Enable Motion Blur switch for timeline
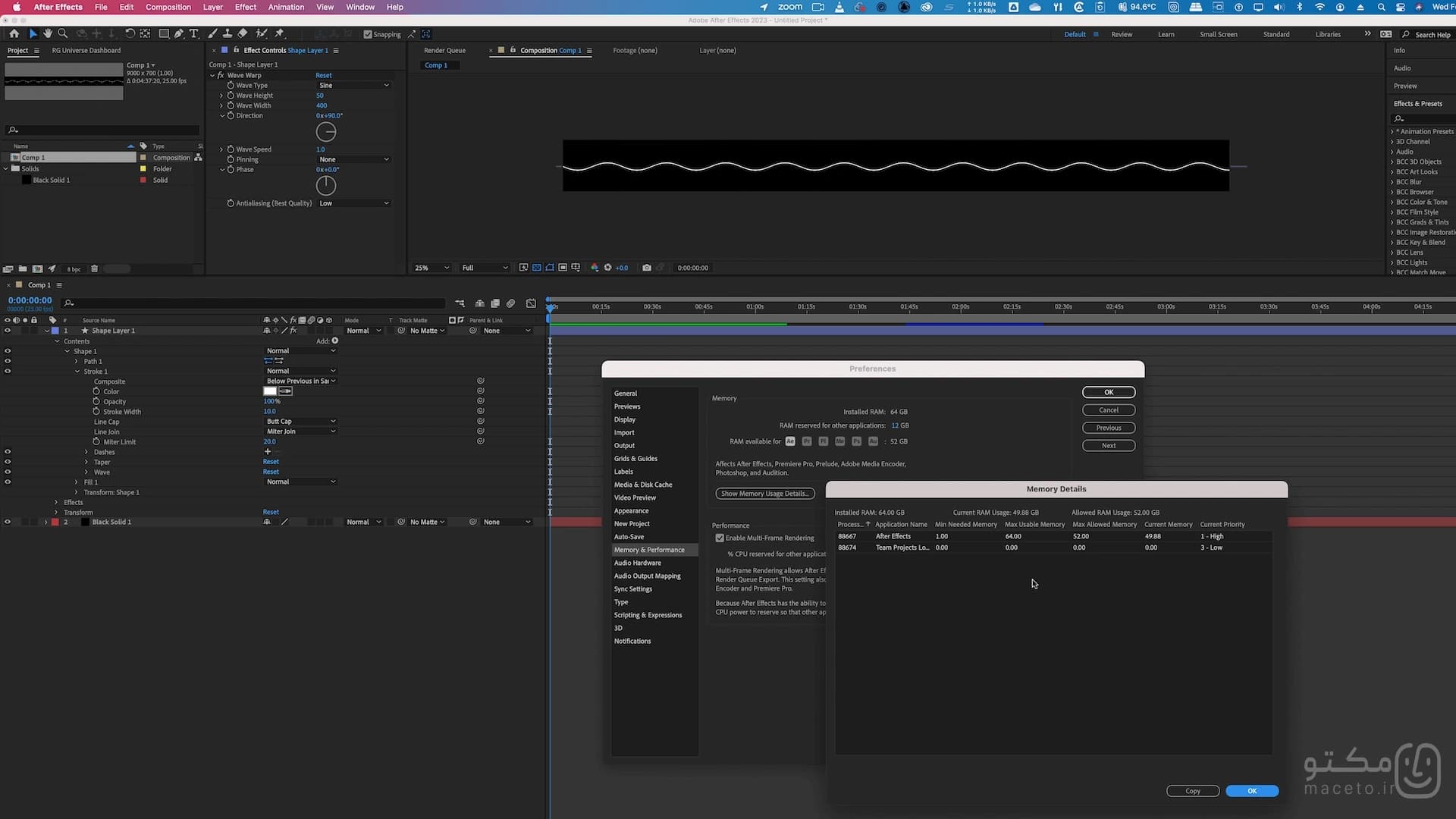 point(510,303)
